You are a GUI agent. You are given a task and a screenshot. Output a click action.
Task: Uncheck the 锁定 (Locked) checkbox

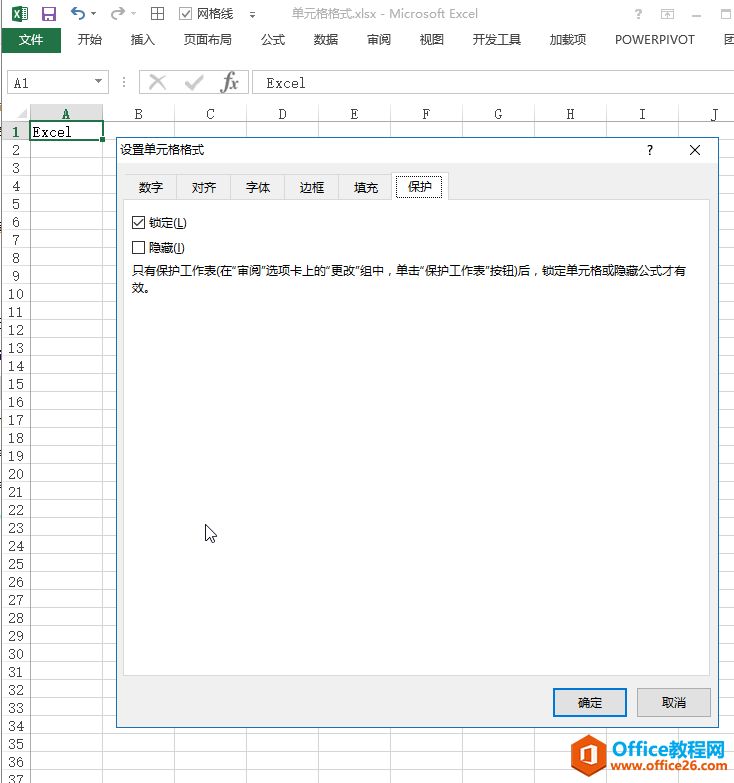point(139,222)
